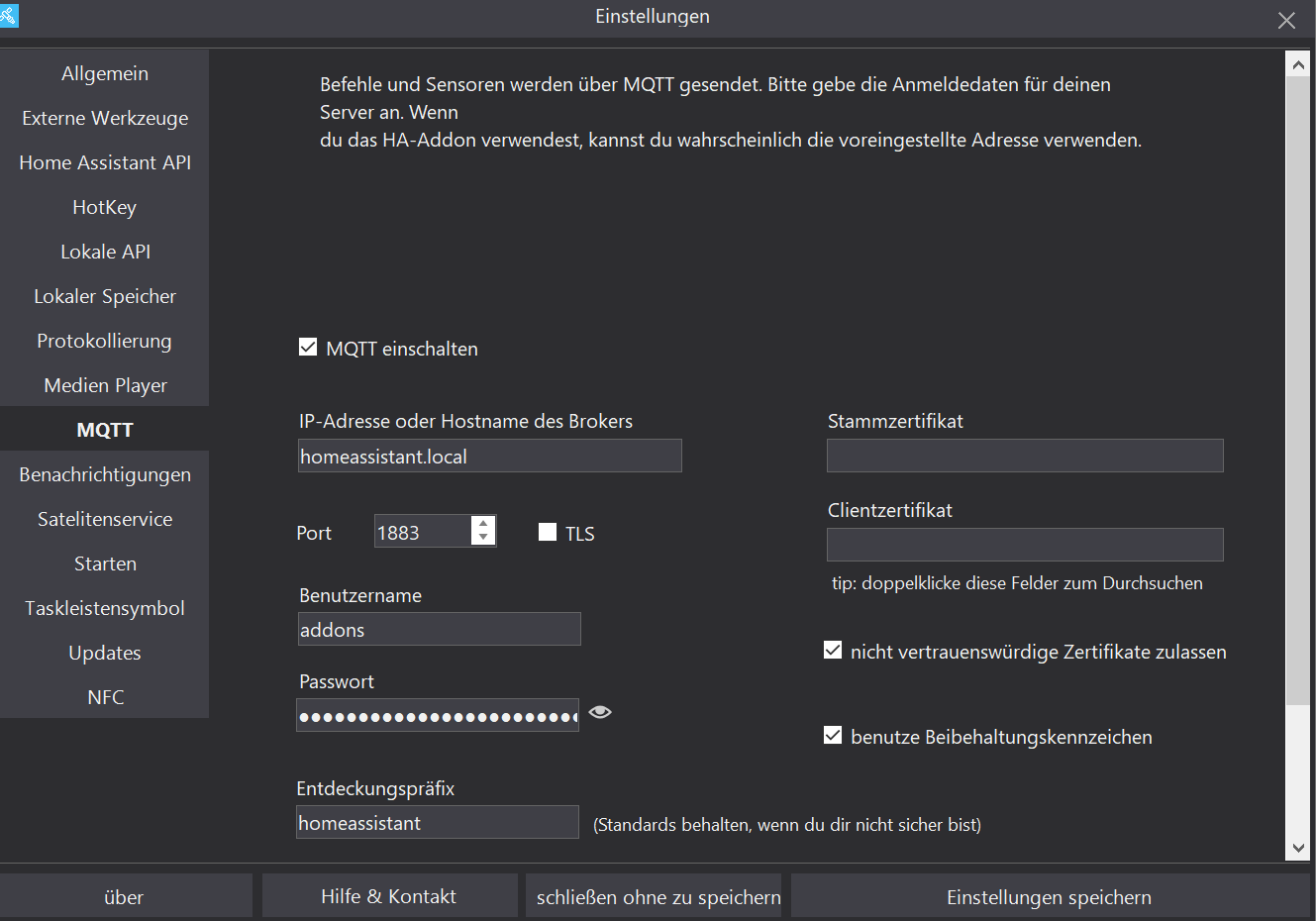
Task: Click the 'Port' label
Action: (x=314, y=533)
